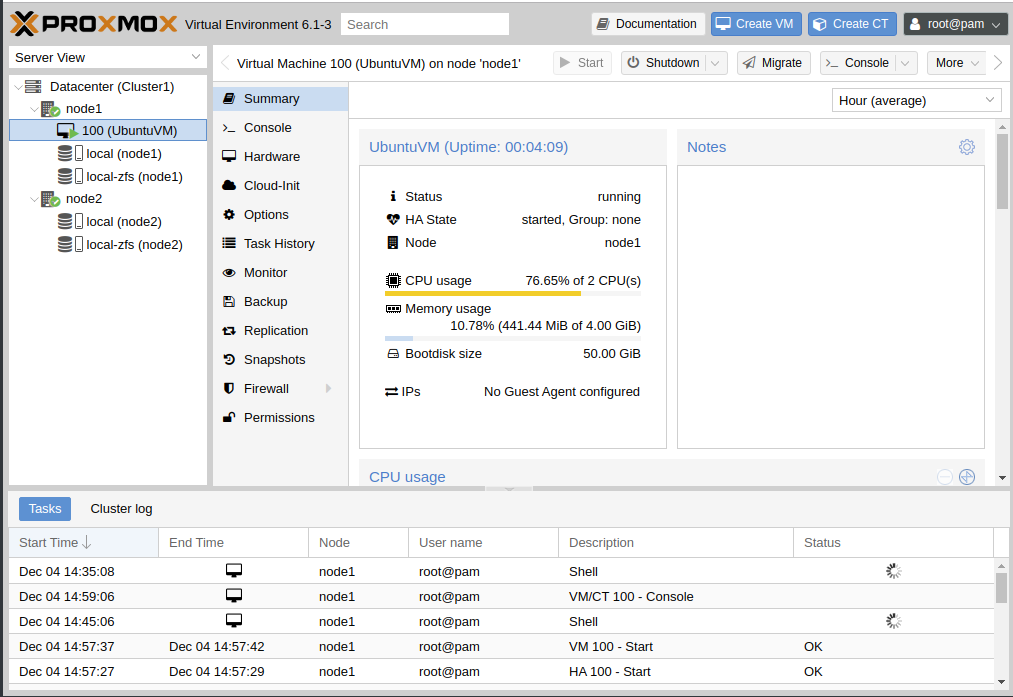Click the CPU usage chart undo zoom icon
The height and width of the screenshot is (697, 1013).
945,477
